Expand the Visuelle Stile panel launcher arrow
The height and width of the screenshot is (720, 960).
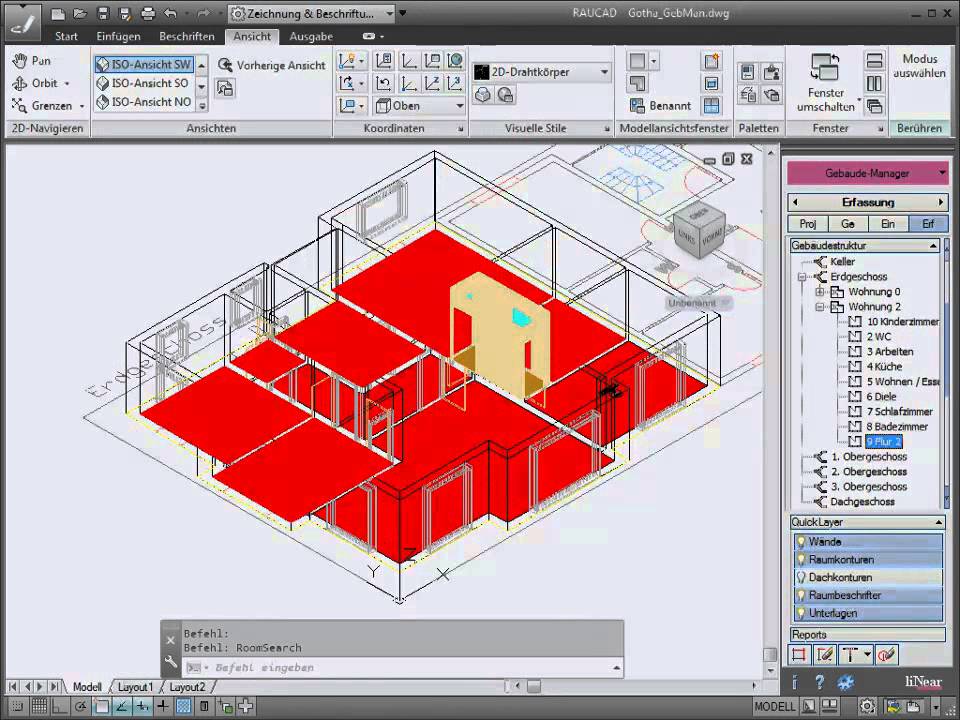click(607, 129)
